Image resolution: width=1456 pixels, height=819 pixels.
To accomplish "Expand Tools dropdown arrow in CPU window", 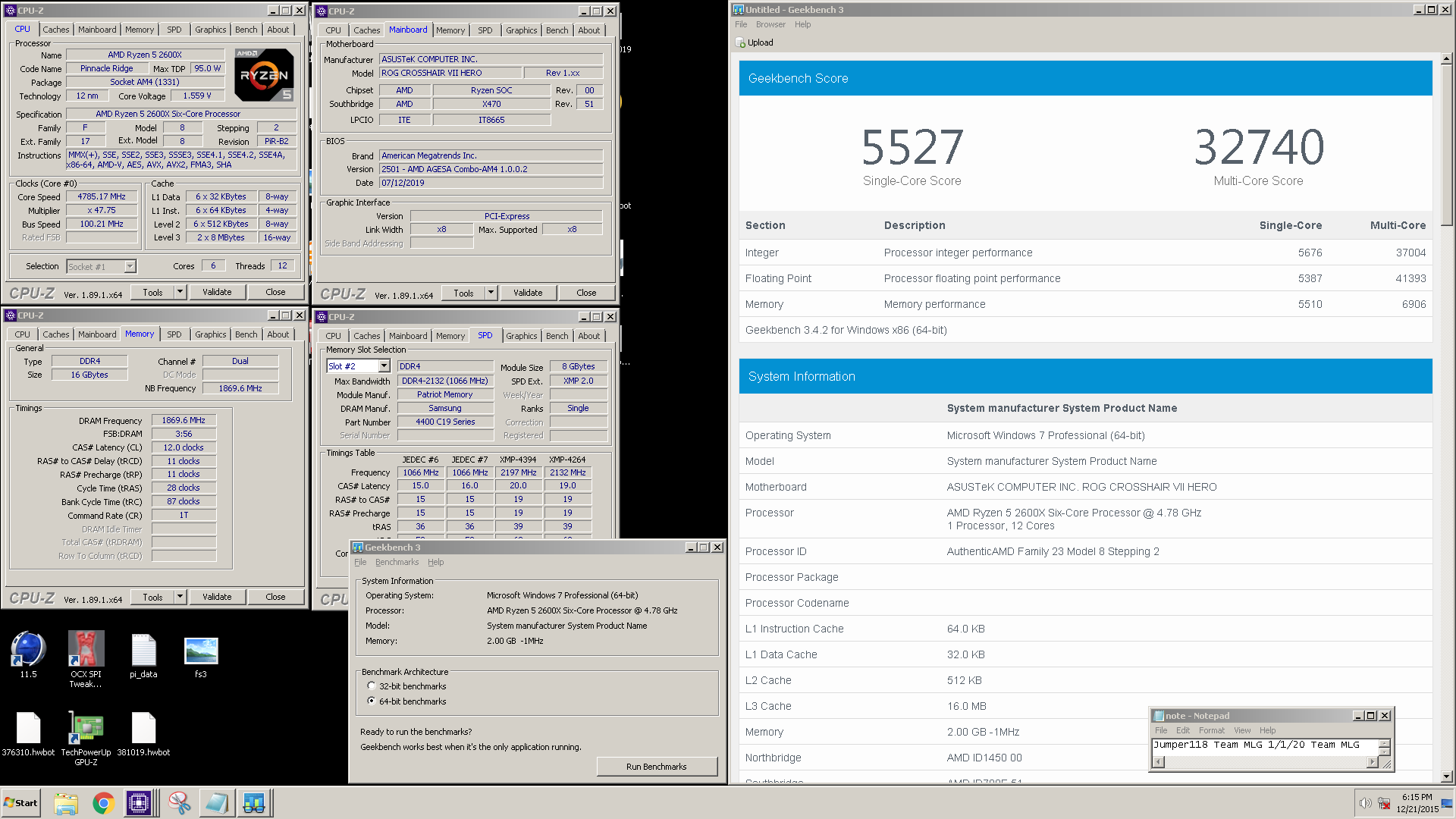I will point(180,292).
